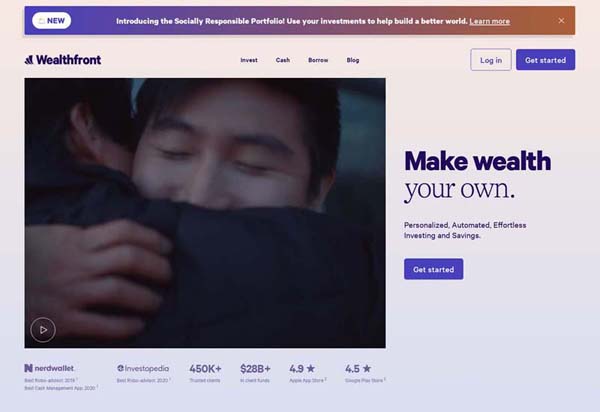The height and width of the screenshot is (412, 600).
Task: Click the Investopedia logo
Action: tap(145, 368)
